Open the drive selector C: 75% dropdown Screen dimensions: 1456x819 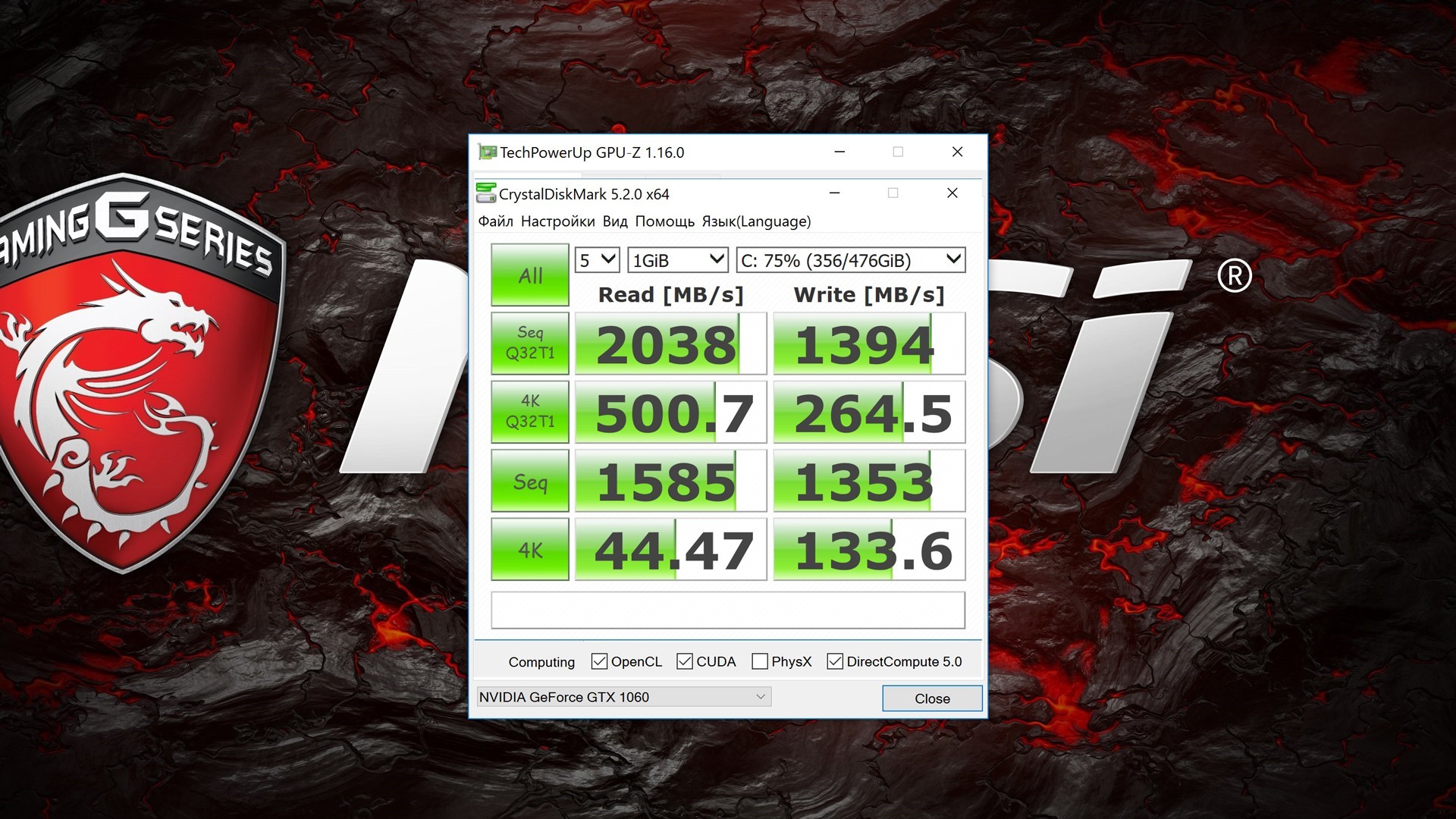point(851,260)
